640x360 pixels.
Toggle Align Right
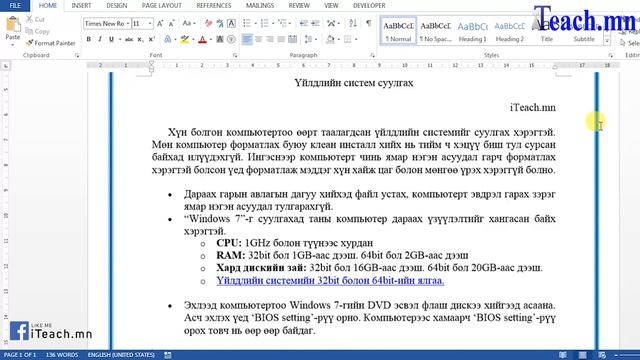coord(270,40)
